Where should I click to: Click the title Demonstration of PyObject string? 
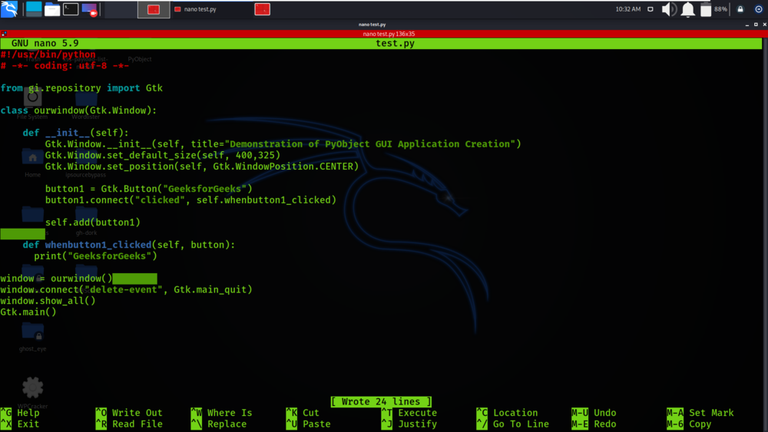pyautogui.click(x=370, y=144)
